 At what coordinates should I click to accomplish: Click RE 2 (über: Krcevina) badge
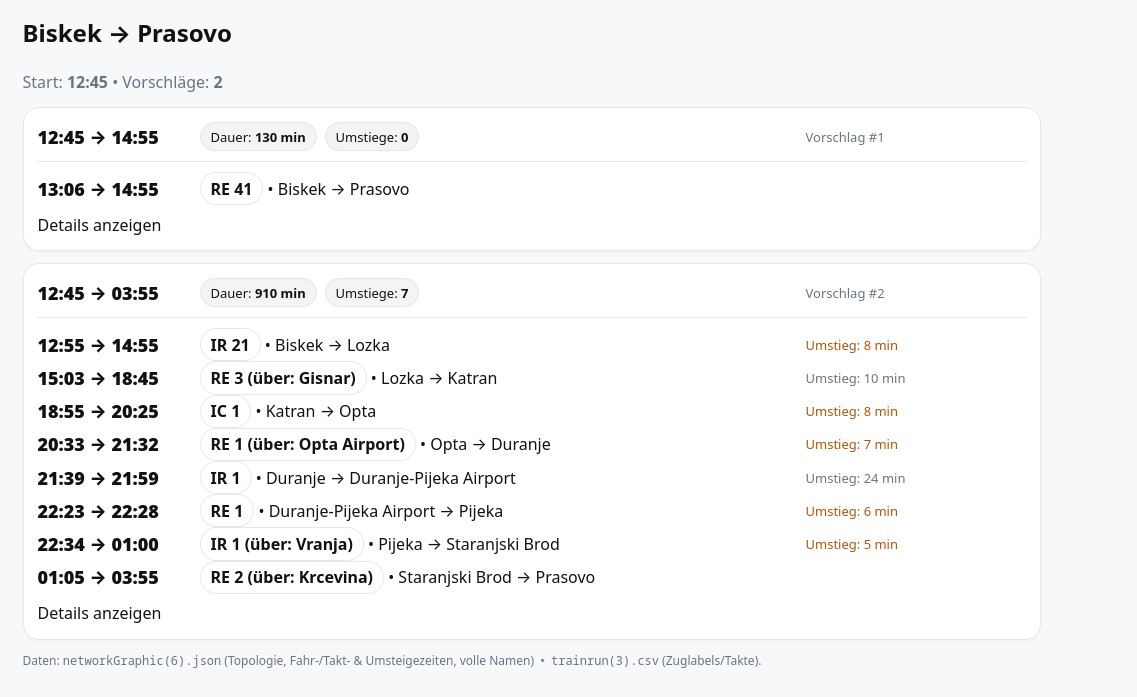click(x=291, y=577)
